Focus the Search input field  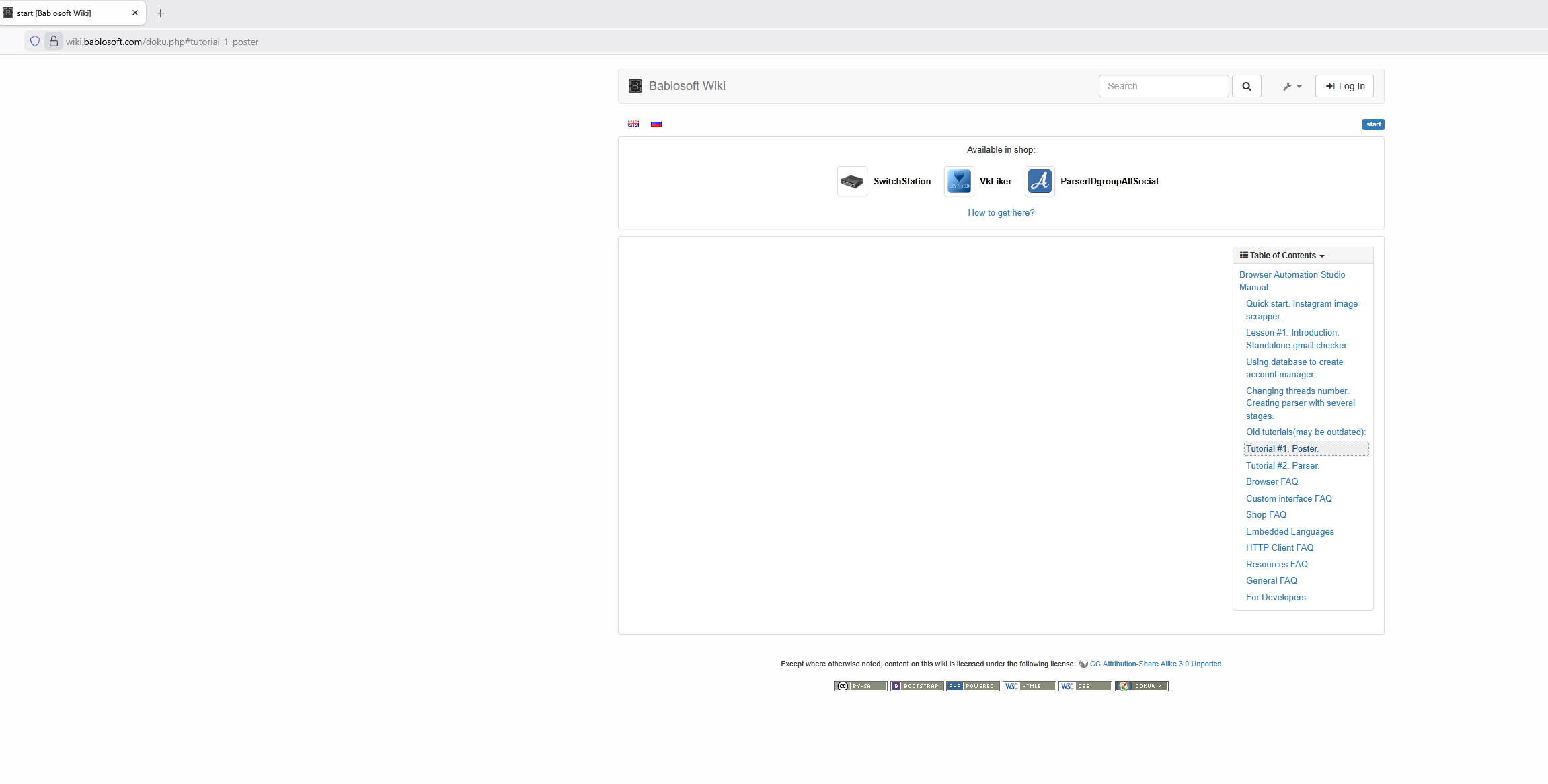(1163, 86)
